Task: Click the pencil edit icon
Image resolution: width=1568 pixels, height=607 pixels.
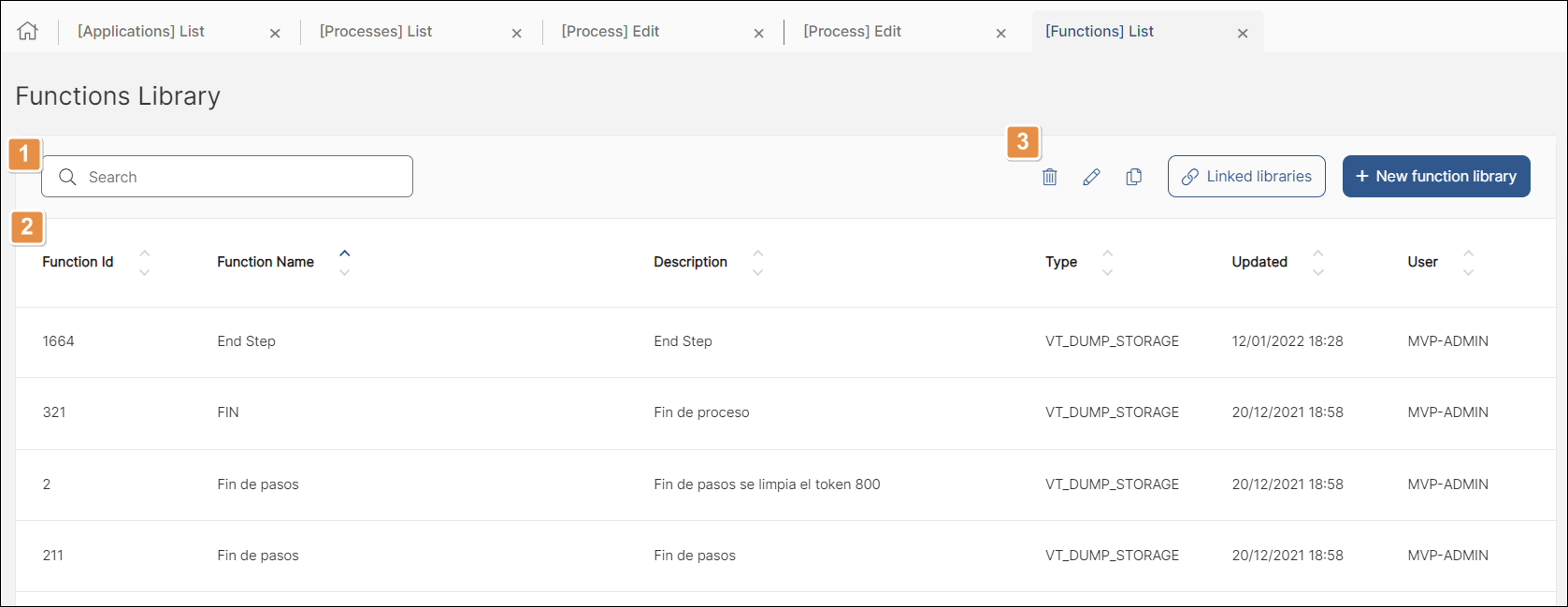Action: tap(1091, 177)
